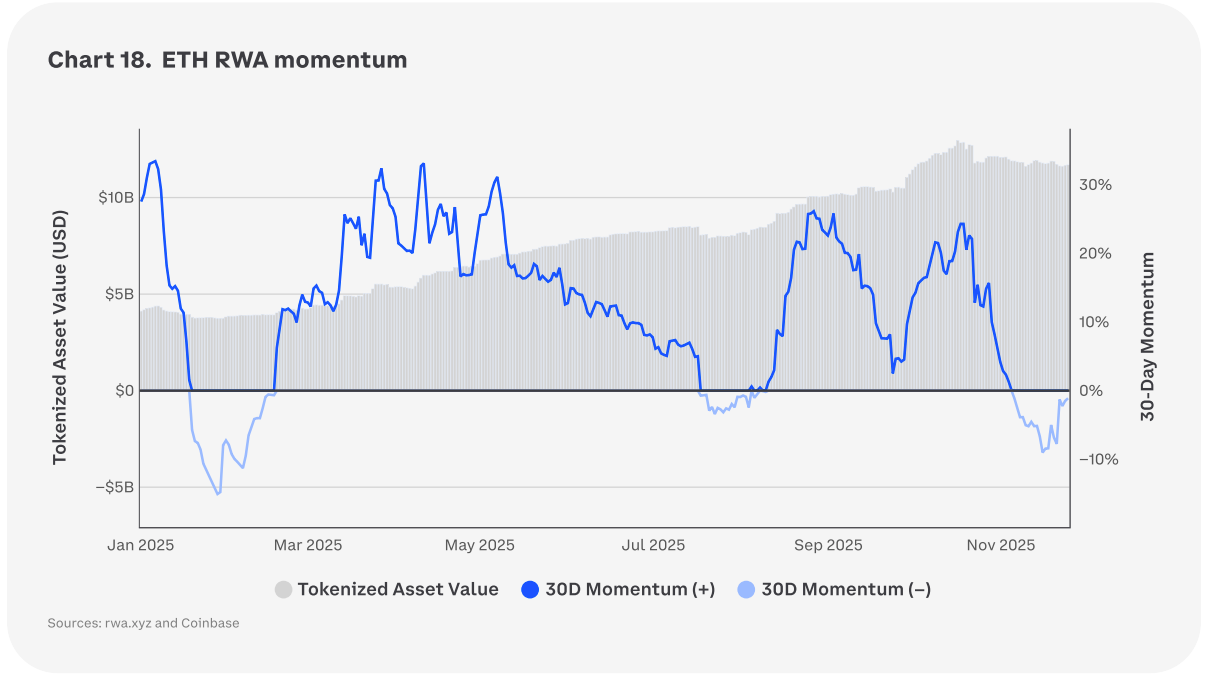
Task: Click the Jan 2025 x-axis label
Action: [140, 545]
